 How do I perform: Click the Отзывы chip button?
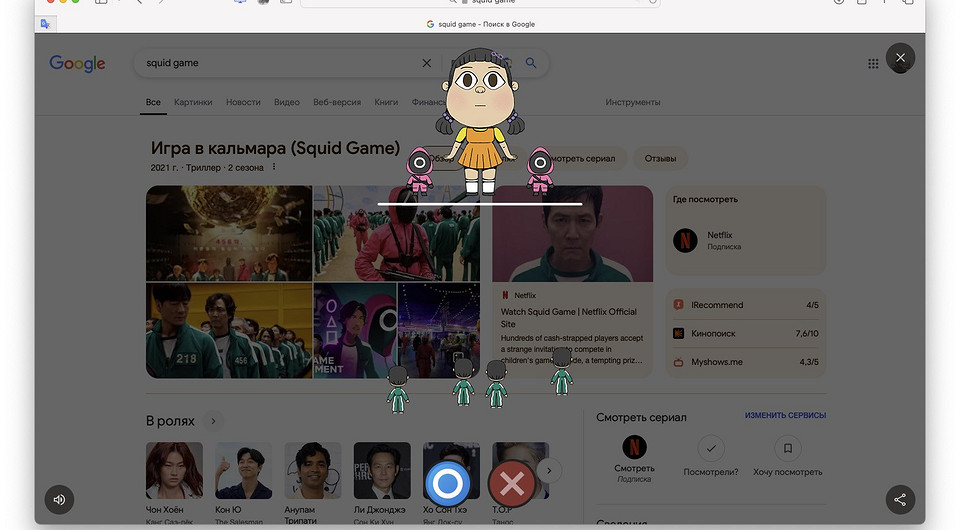tap(660, 159)
